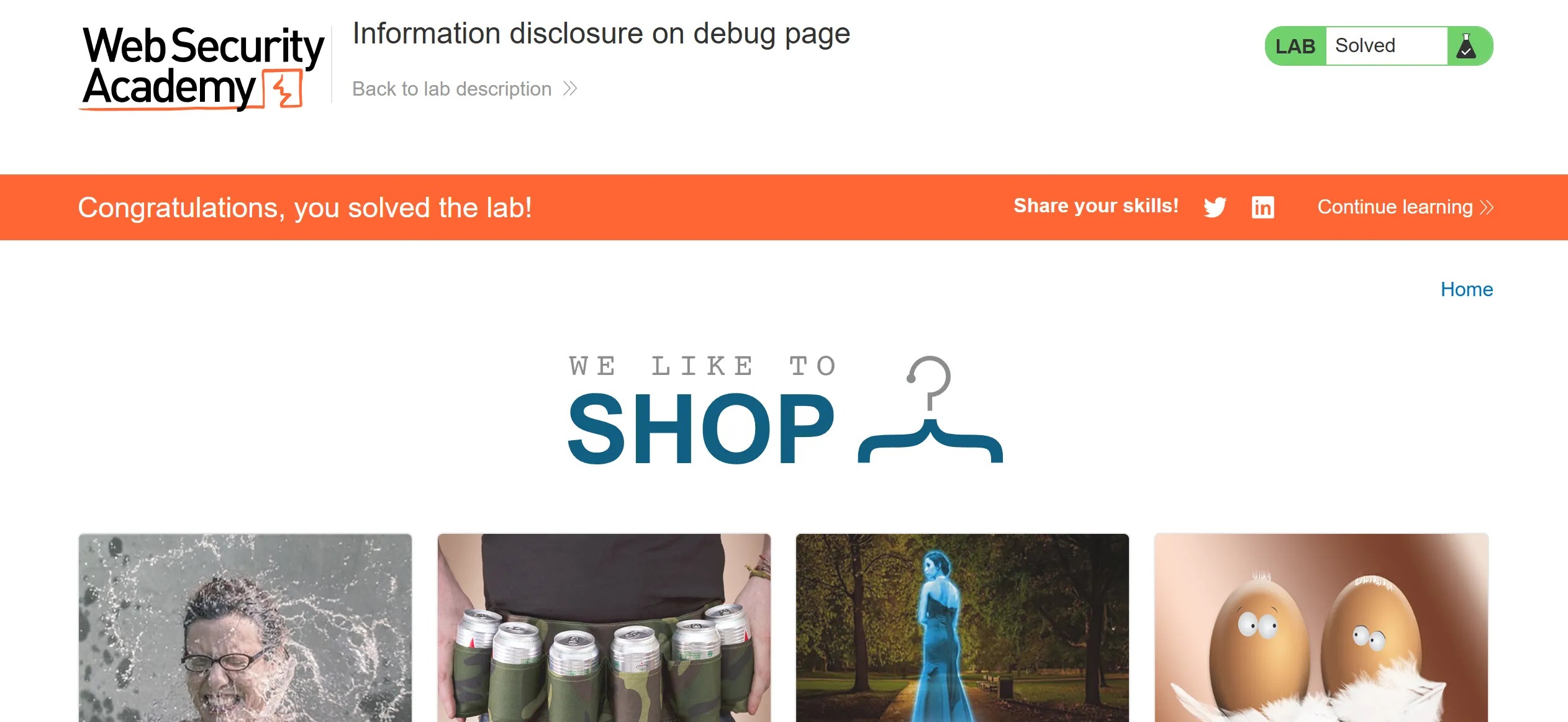
Task: Click the orange lightning bolt logo icon
Action: point(283,89)
